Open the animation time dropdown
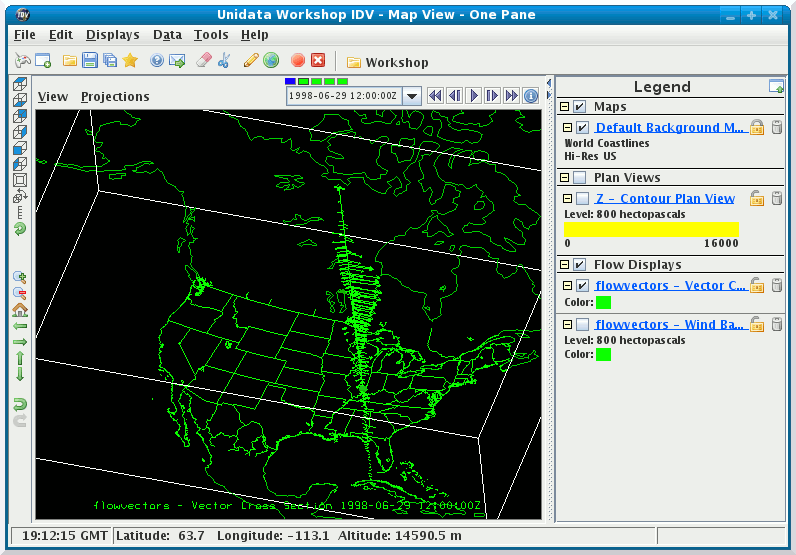Image resolution: width=796 pixels, height=555 pixels. coord(411,97)
